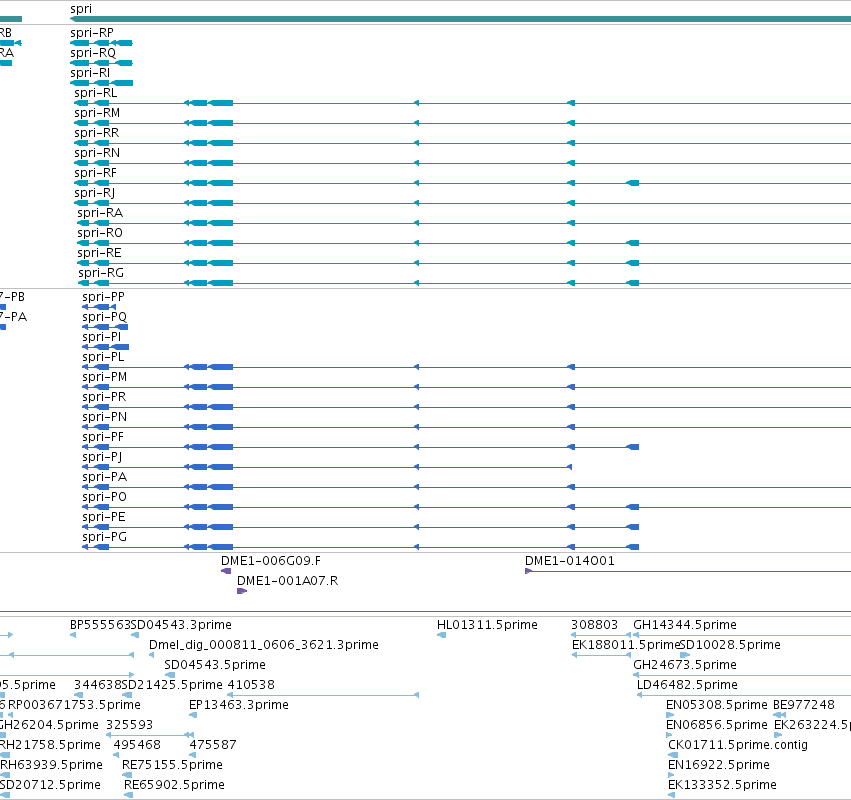Select the EN05308.5prime EST label

pyautogui.click(x=717, y=705)
